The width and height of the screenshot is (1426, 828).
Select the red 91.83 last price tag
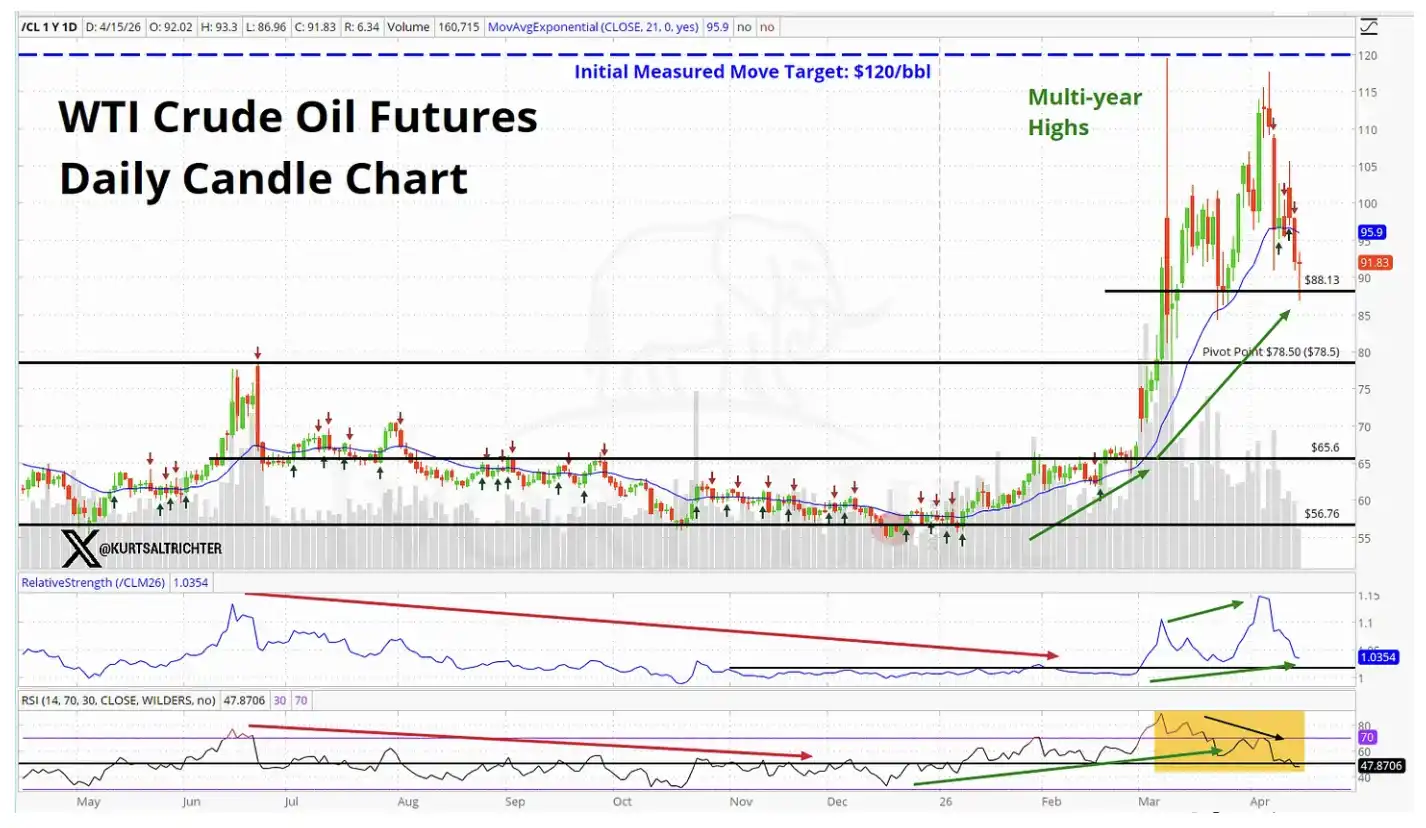click(1373, 261)
